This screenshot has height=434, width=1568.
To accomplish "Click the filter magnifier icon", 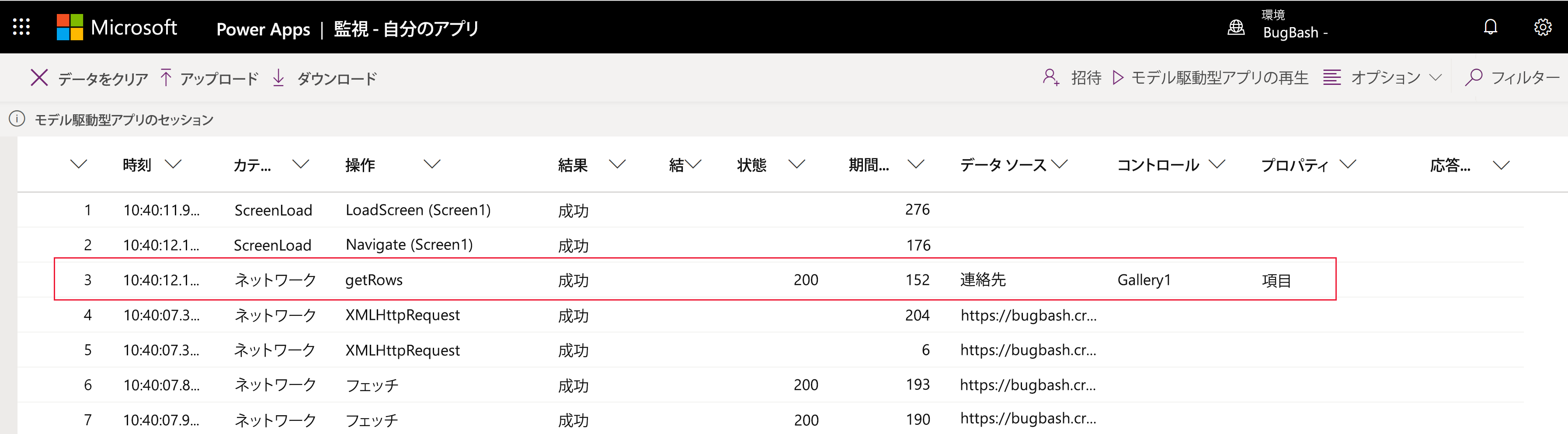I will (1474, 77).
